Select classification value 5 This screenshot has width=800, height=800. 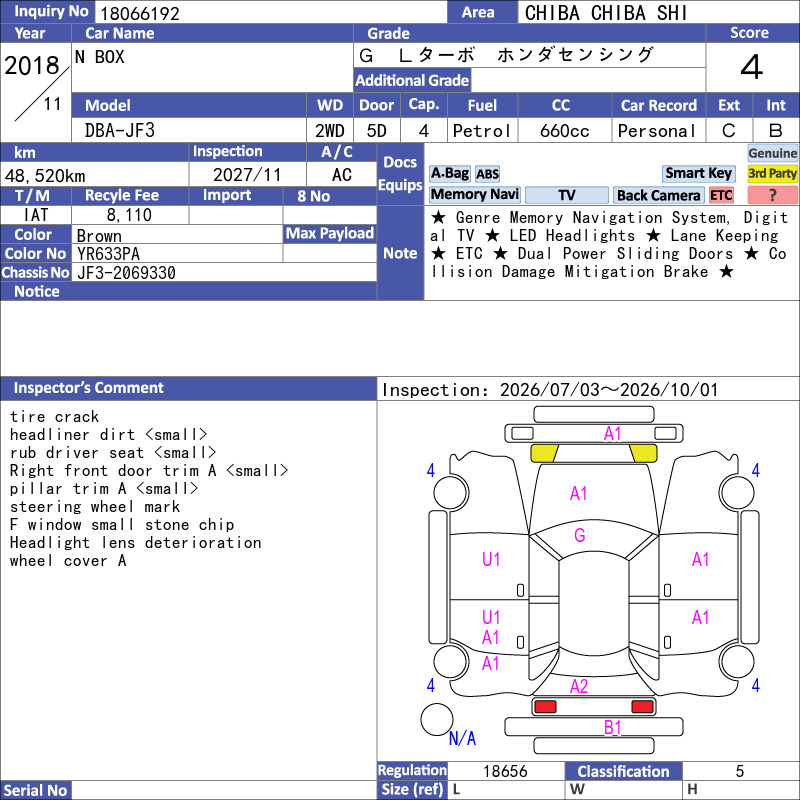click(x=740, y=771)
